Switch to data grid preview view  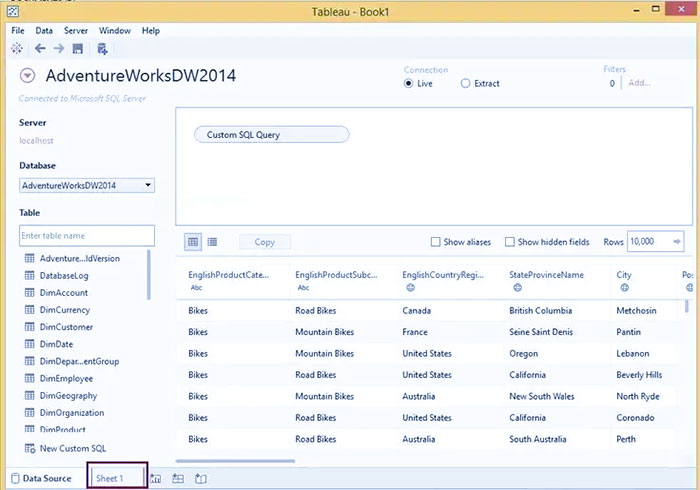click(x=193, y=242)
